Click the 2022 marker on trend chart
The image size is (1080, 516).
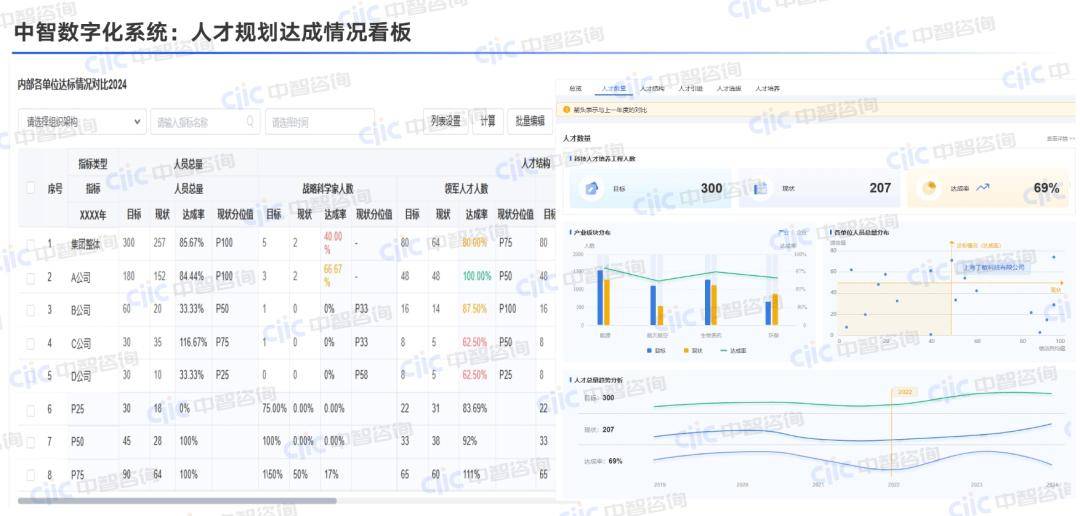904,391
